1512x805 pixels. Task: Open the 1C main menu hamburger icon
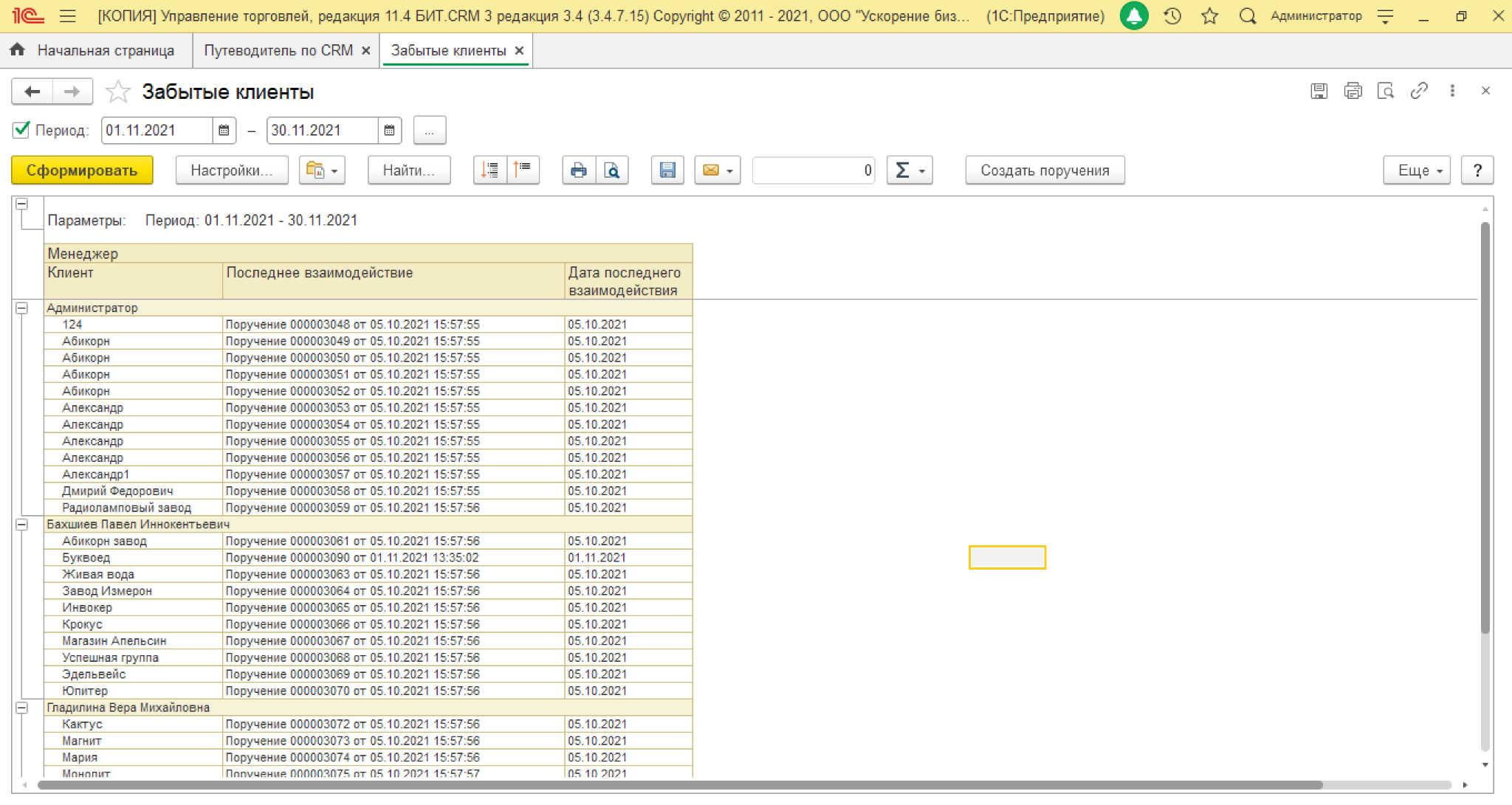tap(67, 16)
